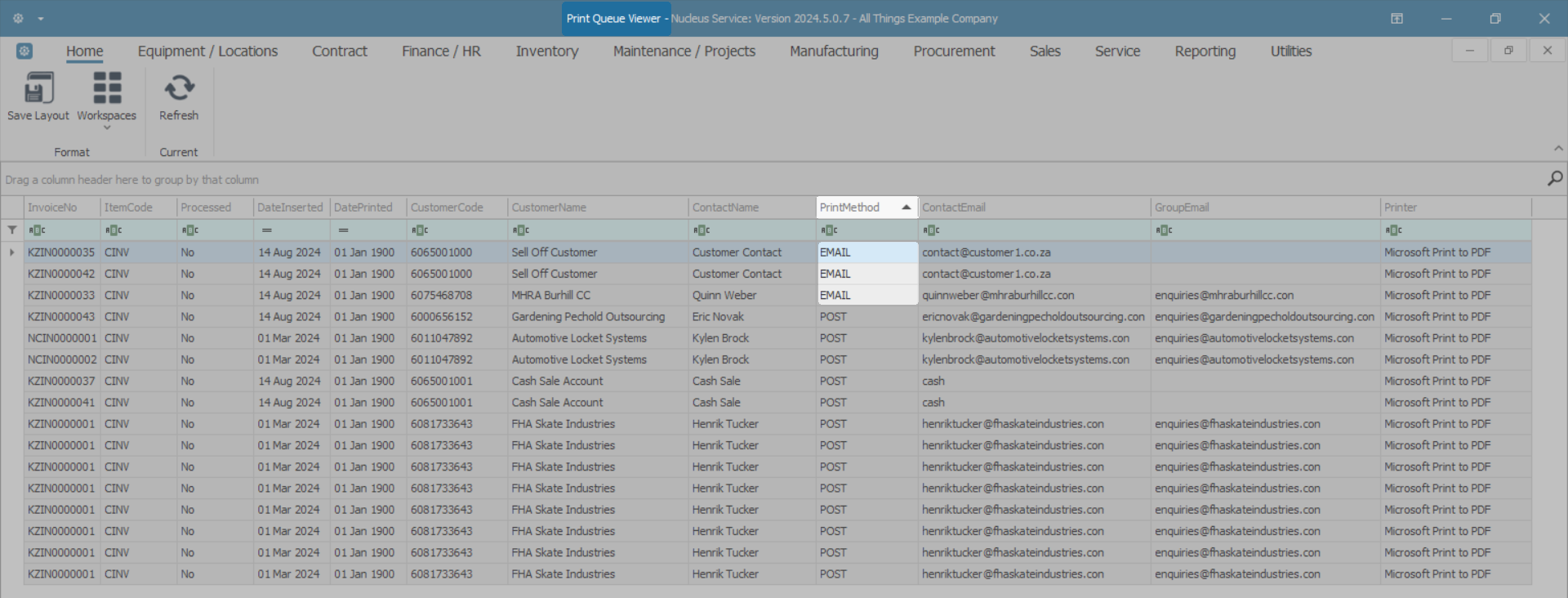Open the quick access dropdown arrow
The image size is (1568, 598).
coord(41,18)
